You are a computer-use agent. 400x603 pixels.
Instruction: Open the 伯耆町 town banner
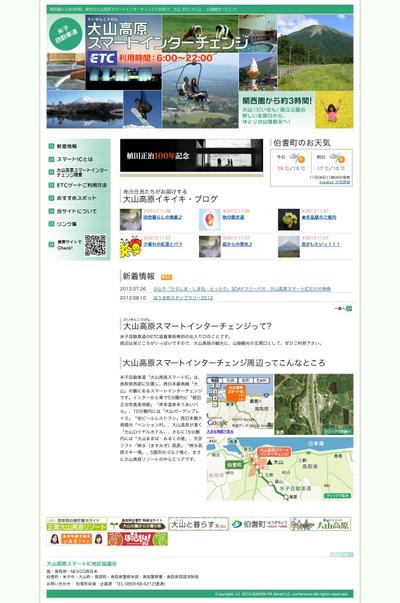click(x=260, y=524)
